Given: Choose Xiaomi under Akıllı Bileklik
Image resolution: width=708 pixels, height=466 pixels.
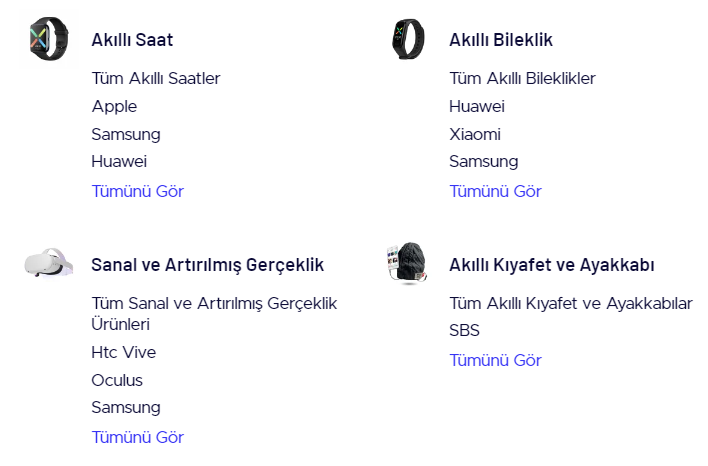Looking at the screenshot, I should [475, 134].
